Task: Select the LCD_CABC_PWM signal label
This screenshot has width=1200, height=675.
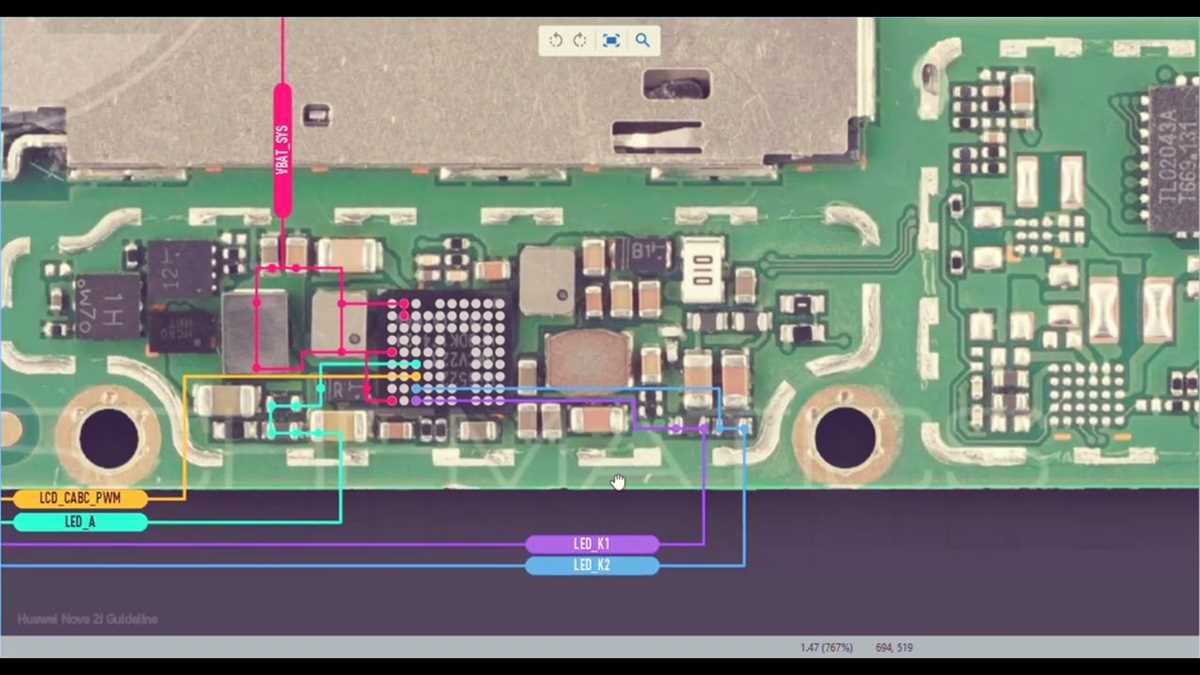Action: click(x=79, y=498)
